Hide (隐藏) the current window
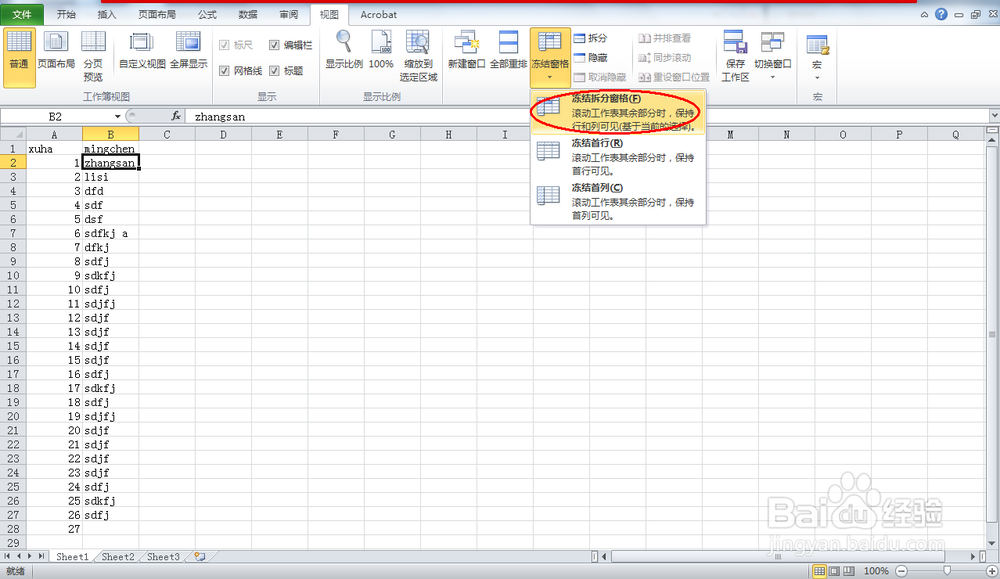1000x579 pixels. point(591,57)
